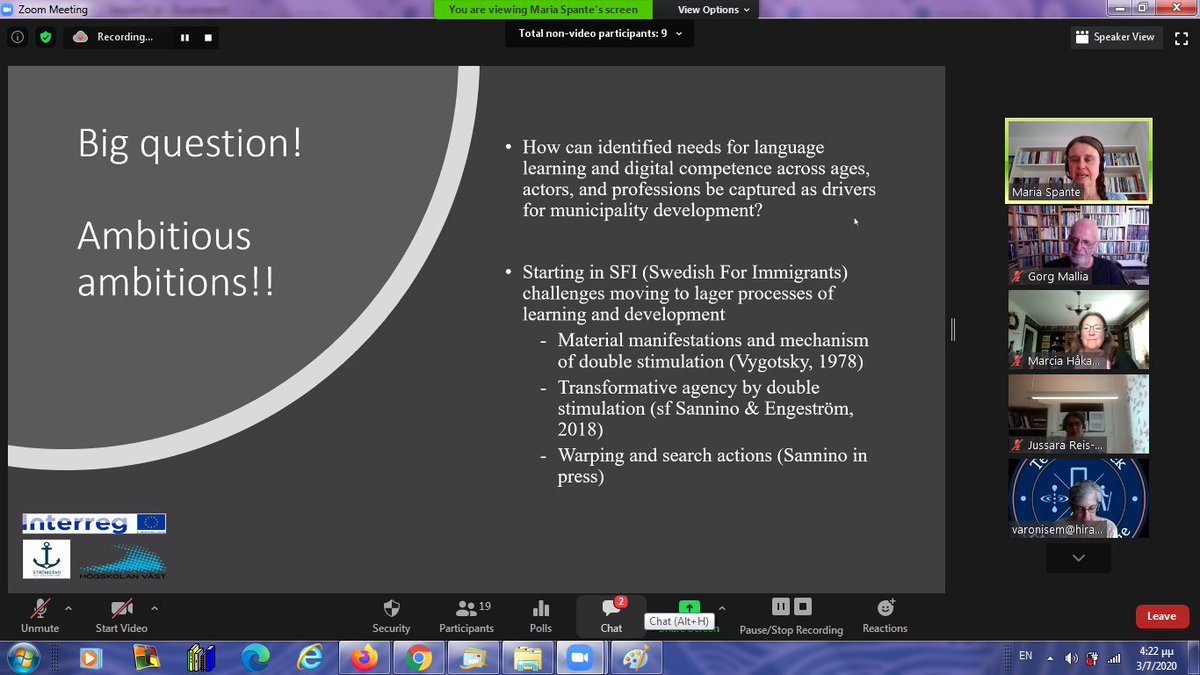Show hidden system tray icons
The width and height of the screenshot is (1200, 675).
coord(1050,658)
